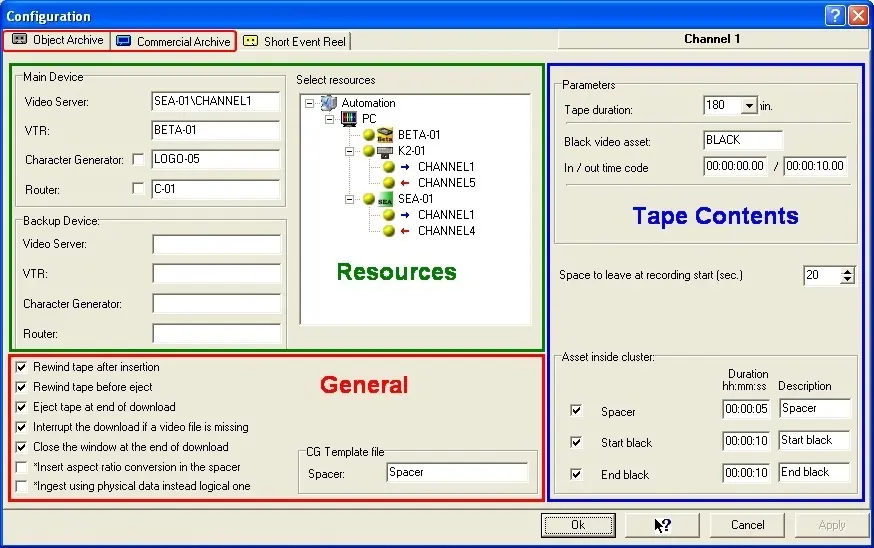The image size is (874, 548).
Task: Click the PC monitor icon in tree
Action: click(349, 119)
